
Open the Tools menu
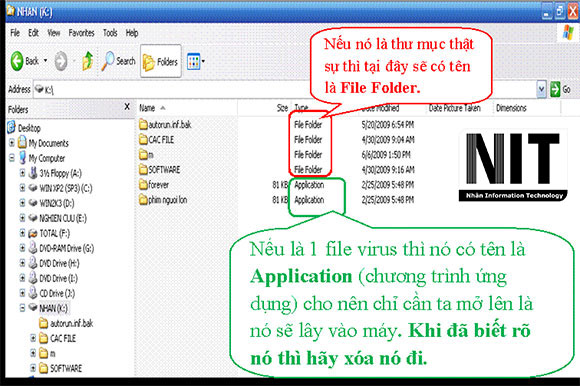pos(110,33)
